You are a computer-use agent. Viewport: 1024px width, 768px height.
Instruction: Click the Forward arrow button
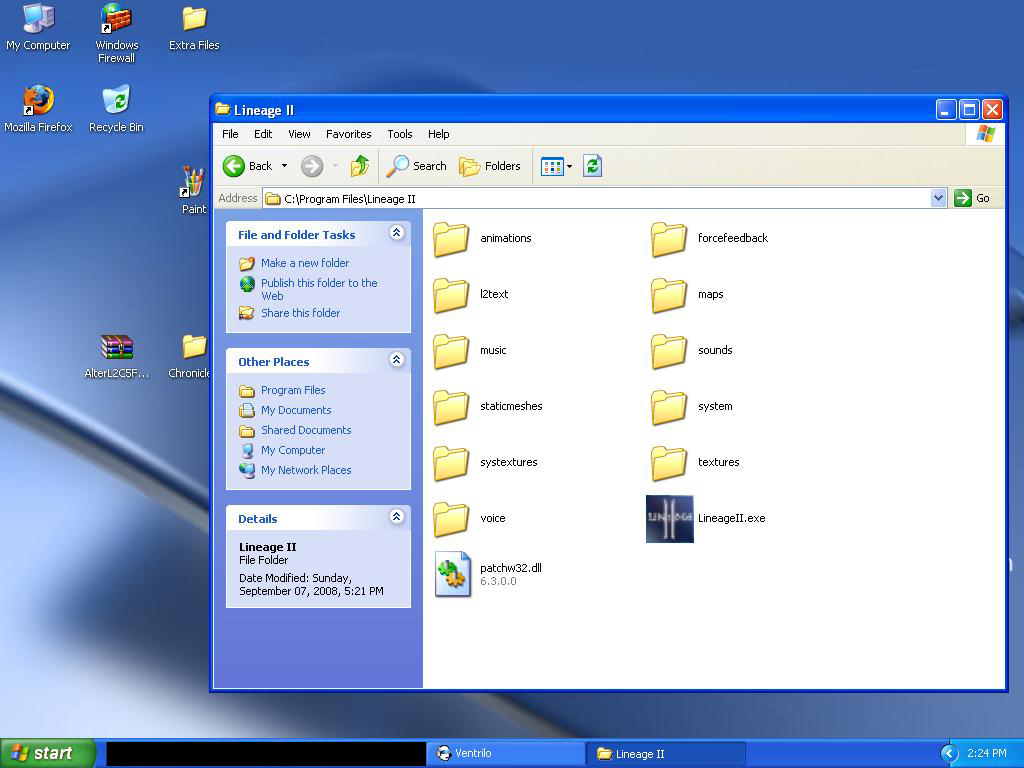tap(312, 166)
